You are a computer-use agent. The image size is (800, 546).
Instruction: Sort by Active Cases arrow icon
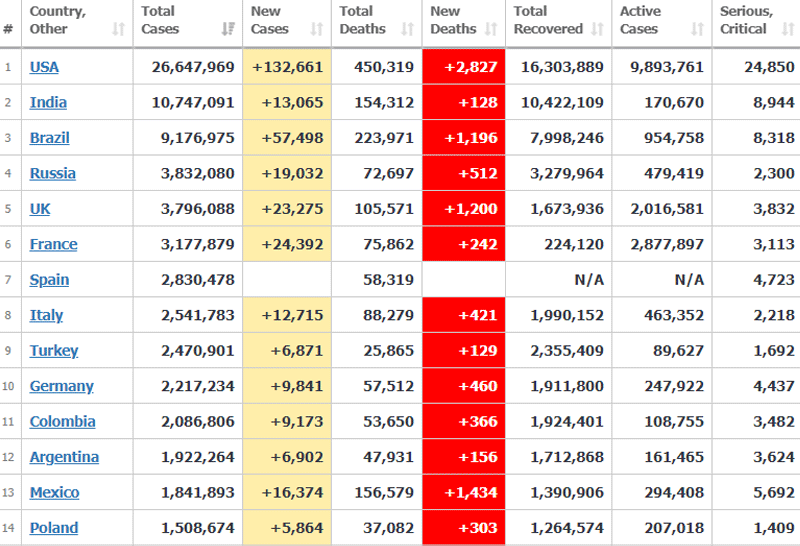click(x=697, y=29)
